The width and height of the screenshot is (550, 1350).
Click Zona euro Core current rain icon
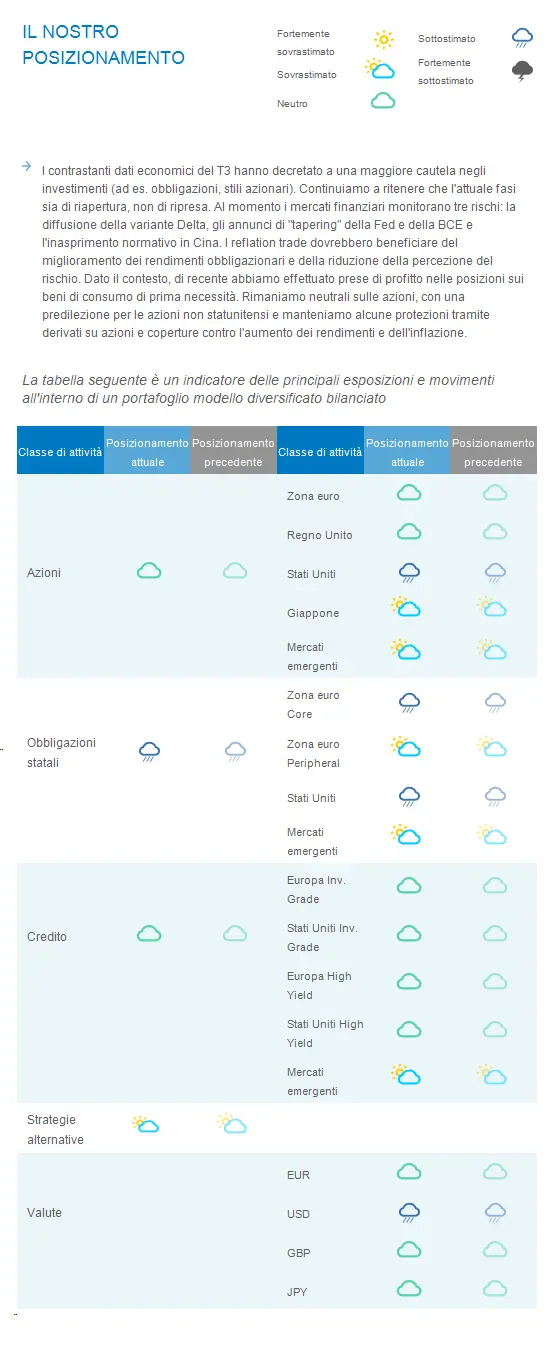409,702
